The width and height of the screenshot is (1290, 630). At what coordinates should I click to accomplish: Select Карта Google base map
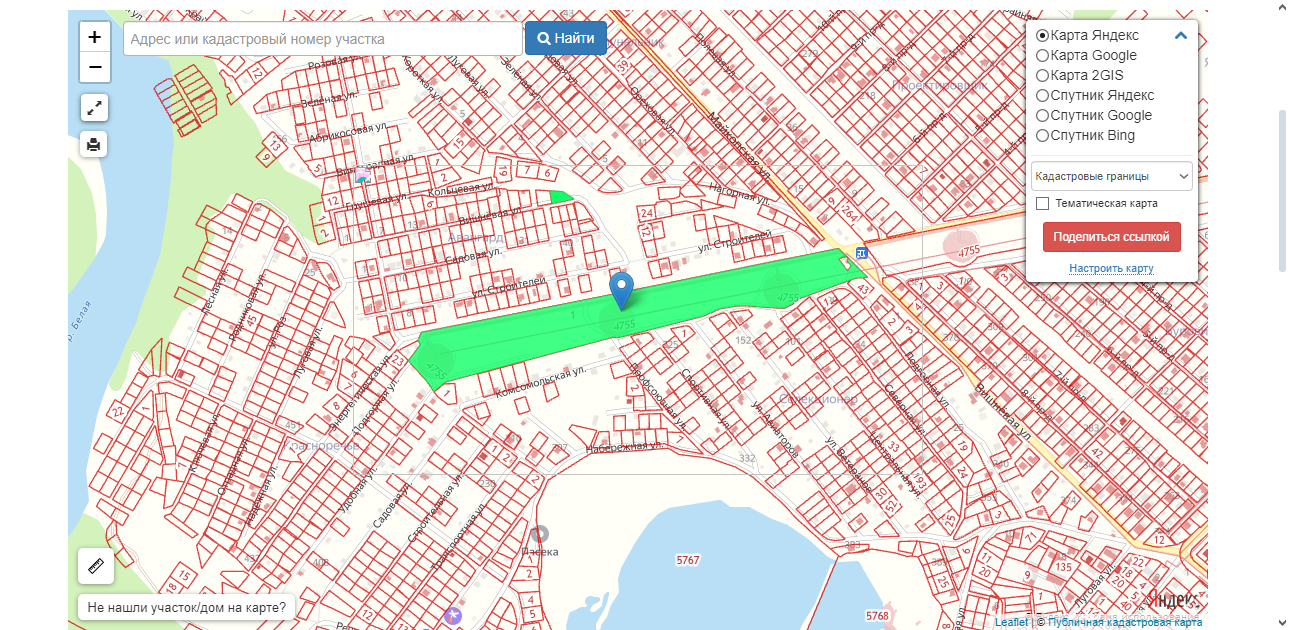[x=1042, y=56]
